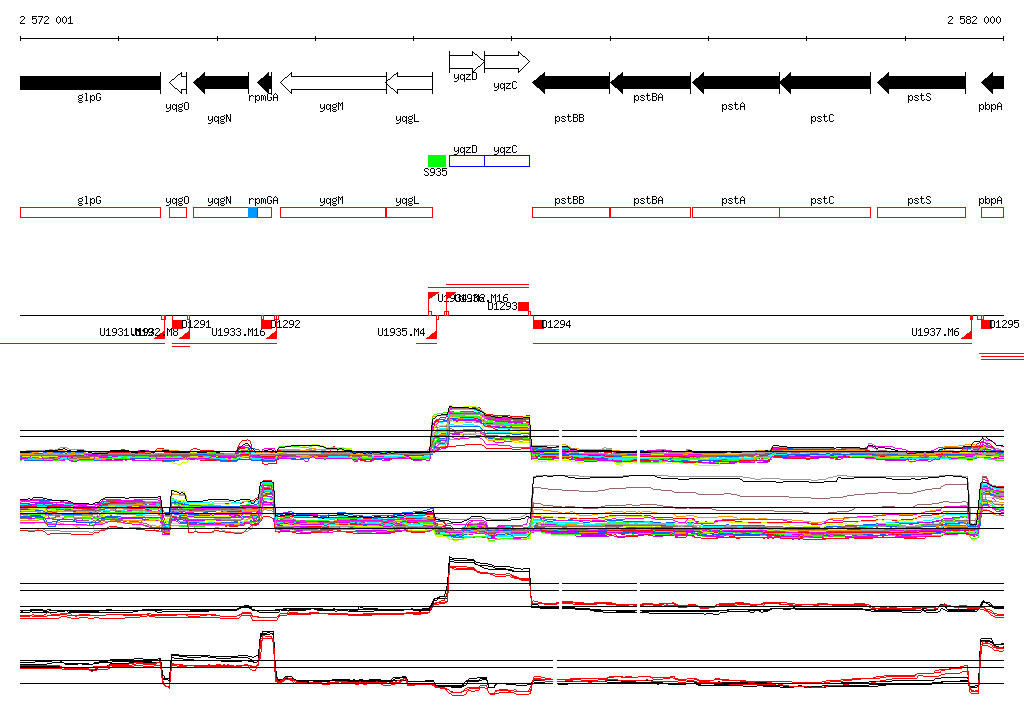Image resolution: width=1024 pixels, height=714 pixels.
Task: Select the U1933.M16 upshift marker label
Action: click(x=238, y=333)
